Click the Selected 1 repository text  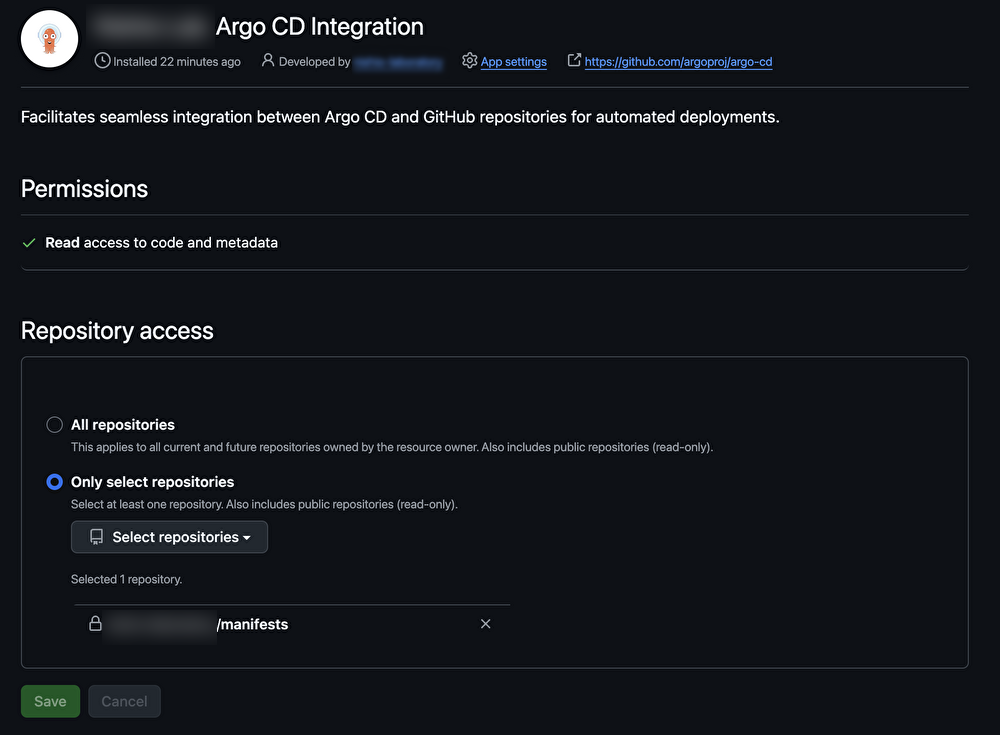click(x=126, y=579)
